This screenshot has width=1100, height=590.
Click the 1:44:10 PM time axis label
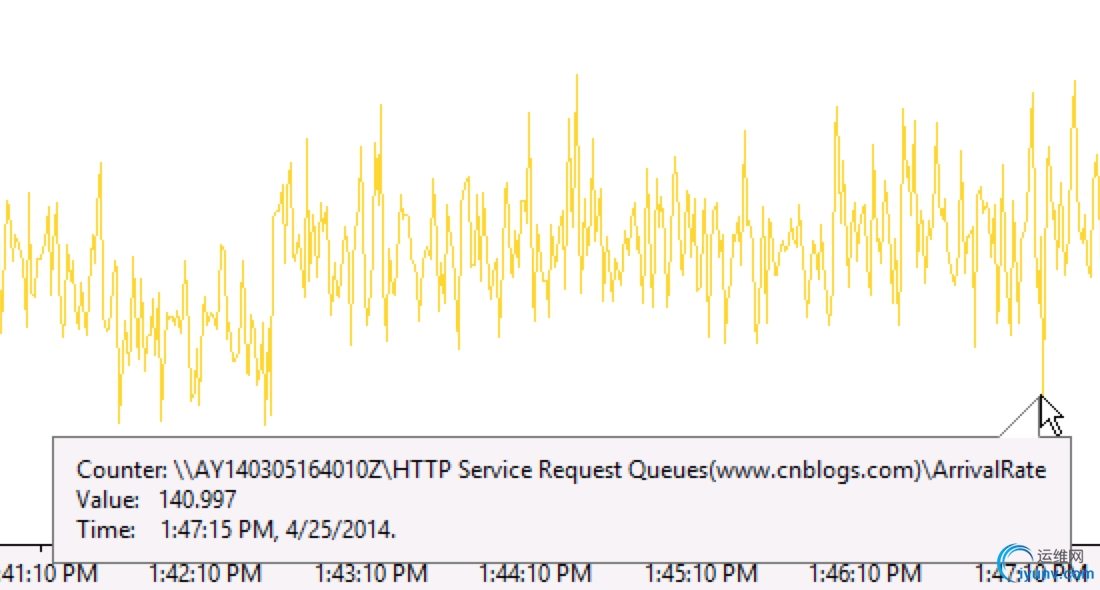[535, 574]
